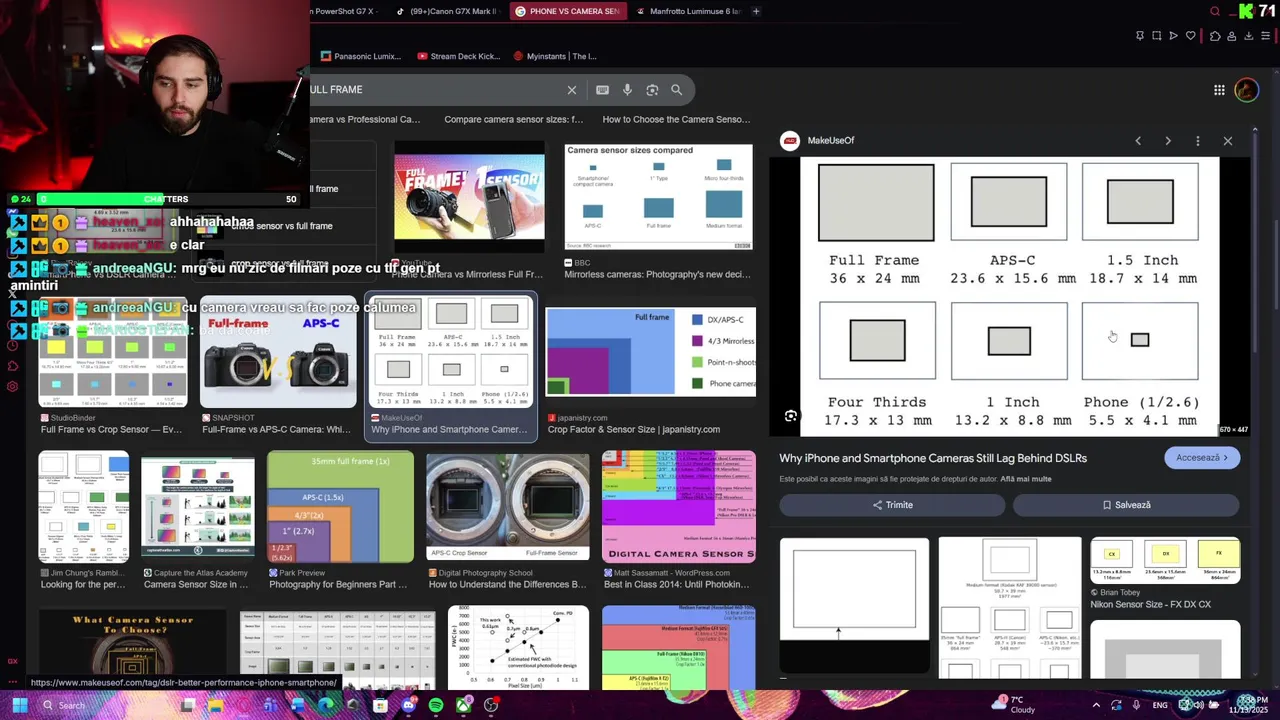Search by image with Google Lens icon
Screen dimensions: 1280x720
coord(652,90)
